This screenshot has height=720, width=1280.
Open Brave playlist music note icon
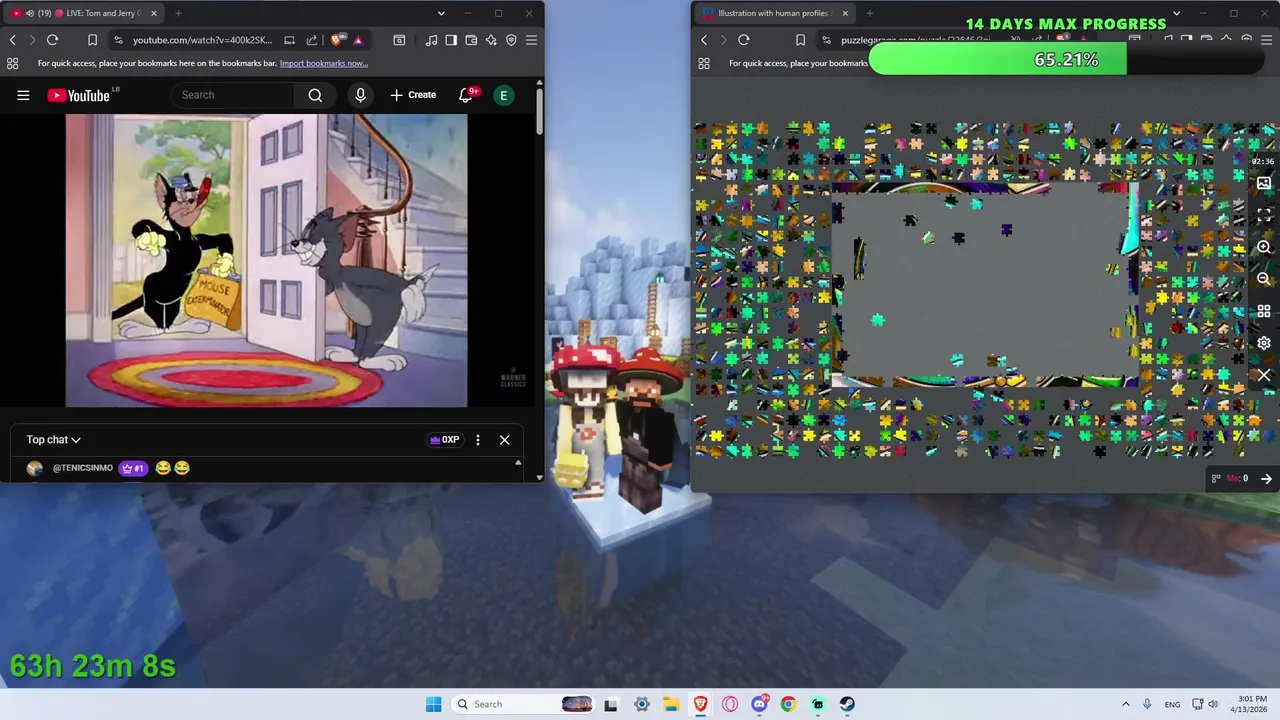(x=431, y=40)
